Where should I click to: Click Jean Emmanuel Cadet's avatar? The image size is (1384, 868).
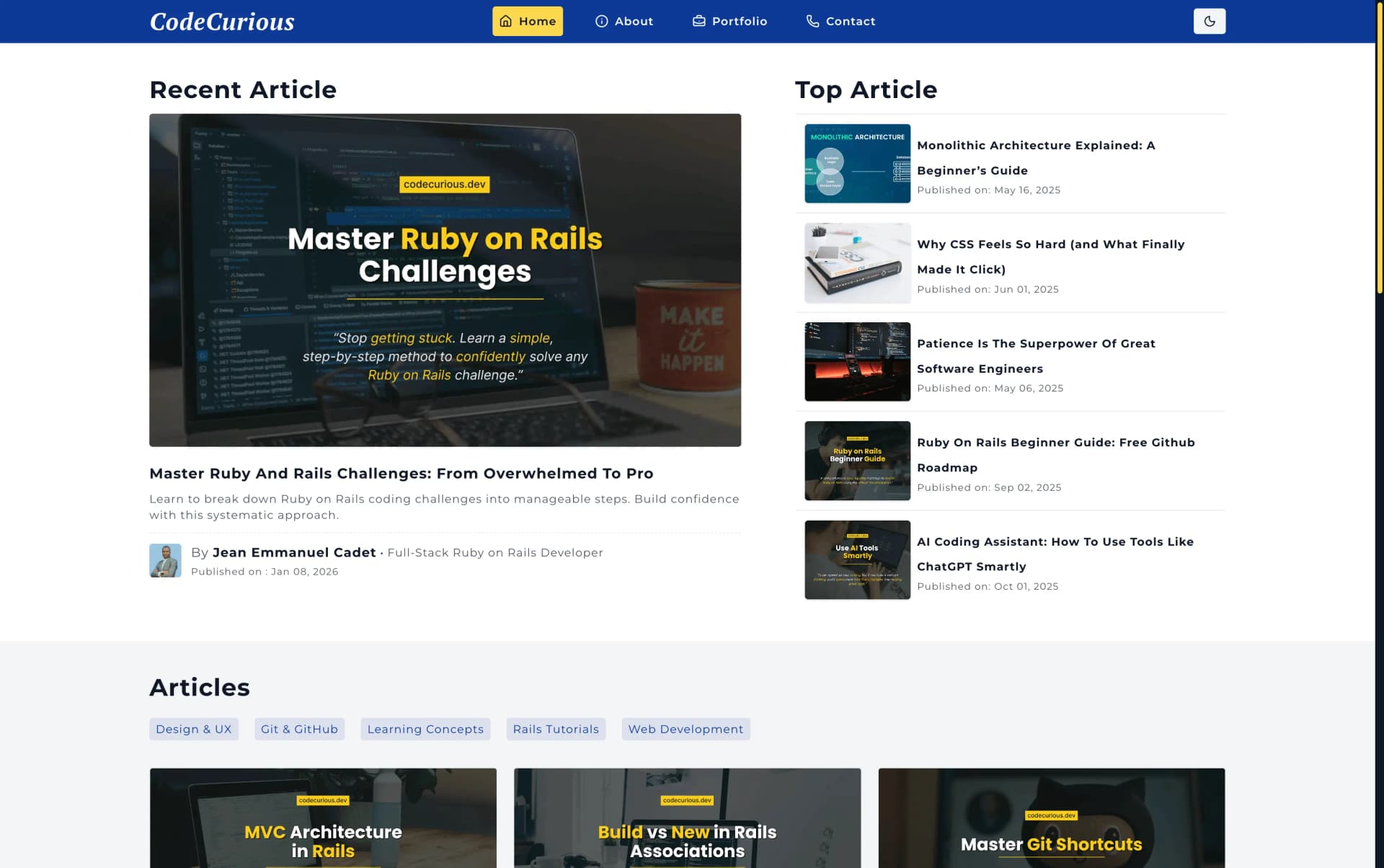pos(165,560)
